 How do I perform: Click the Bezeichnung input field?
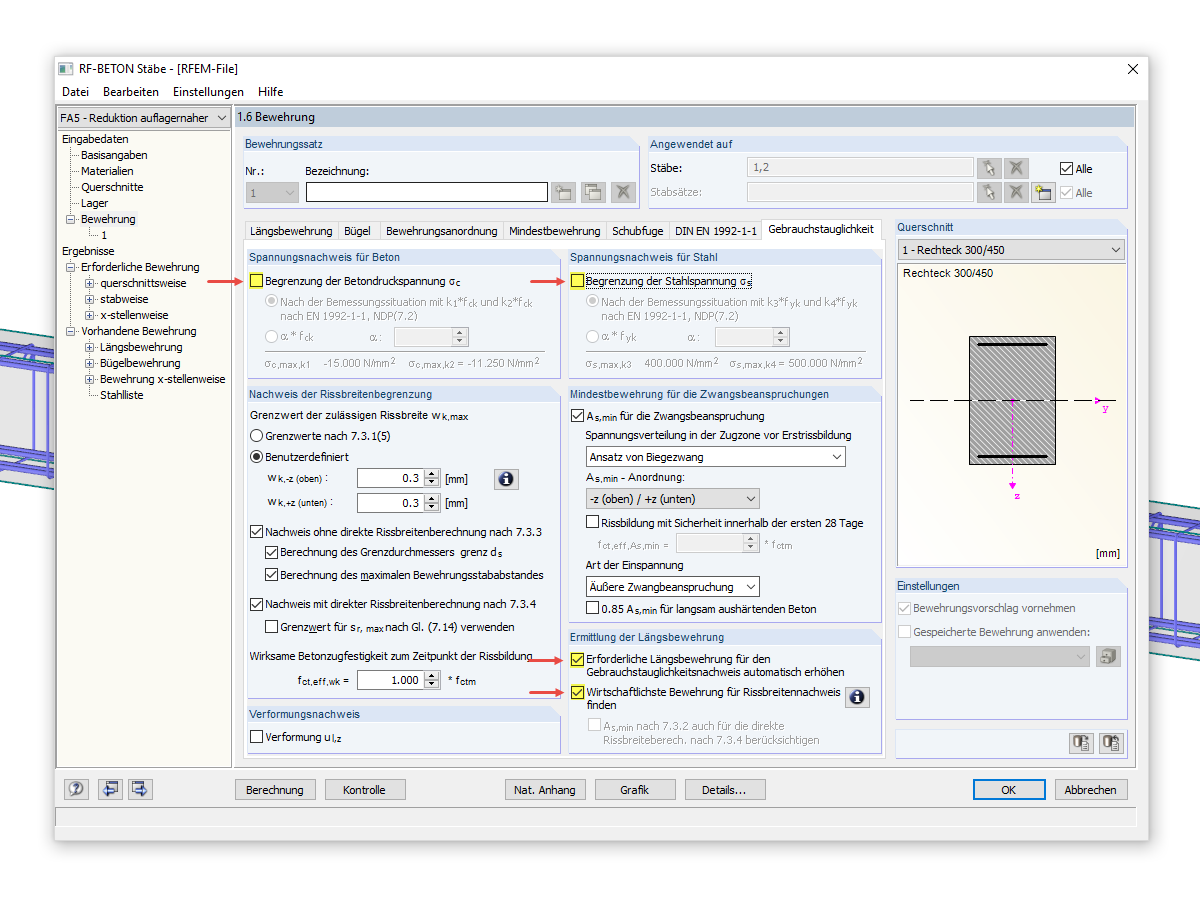(427, 193)
